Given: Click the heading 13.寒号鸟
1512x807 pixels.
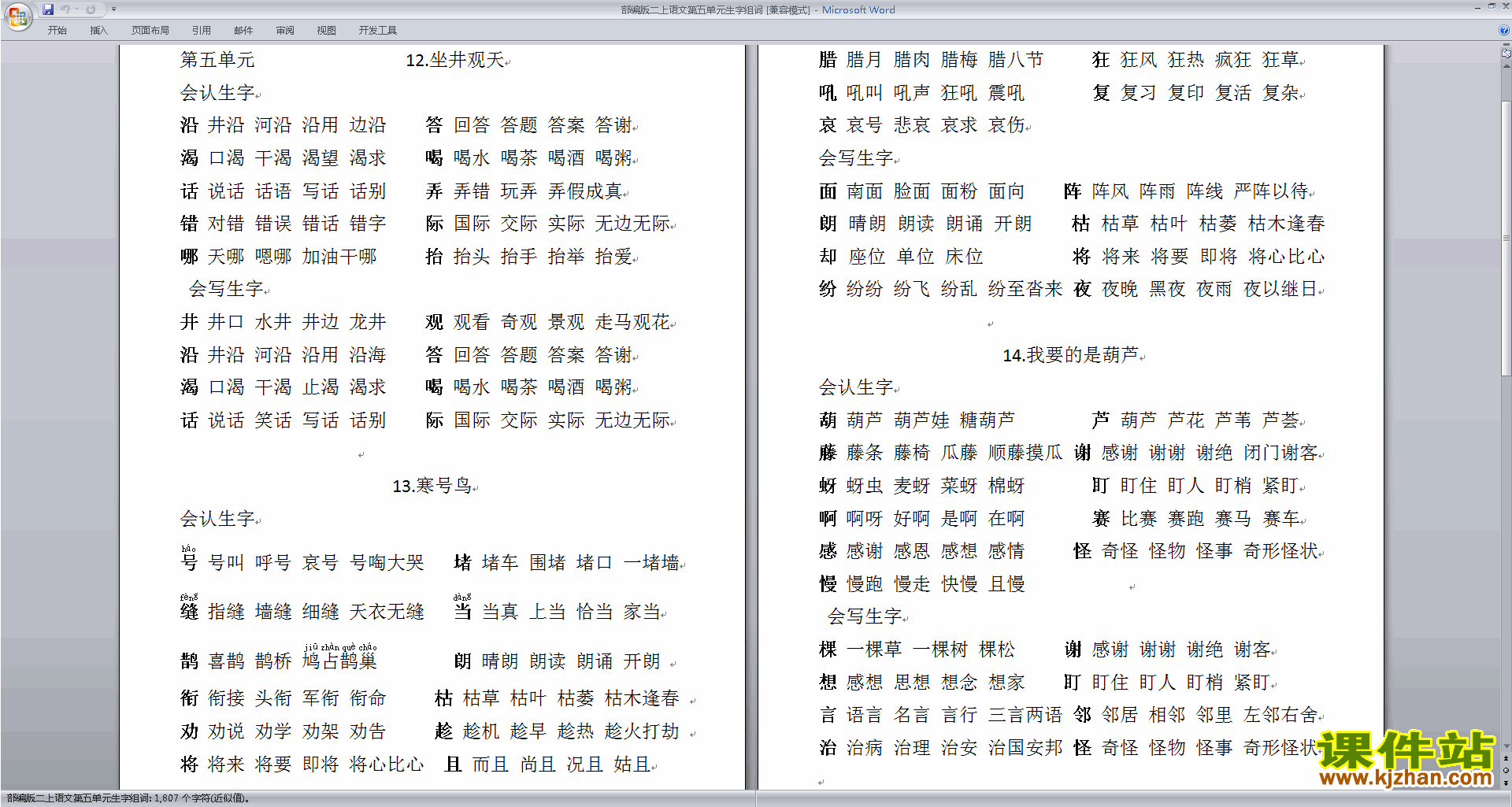Looking at the screenshot, I should pyautogui.click(x=432, y=487).
